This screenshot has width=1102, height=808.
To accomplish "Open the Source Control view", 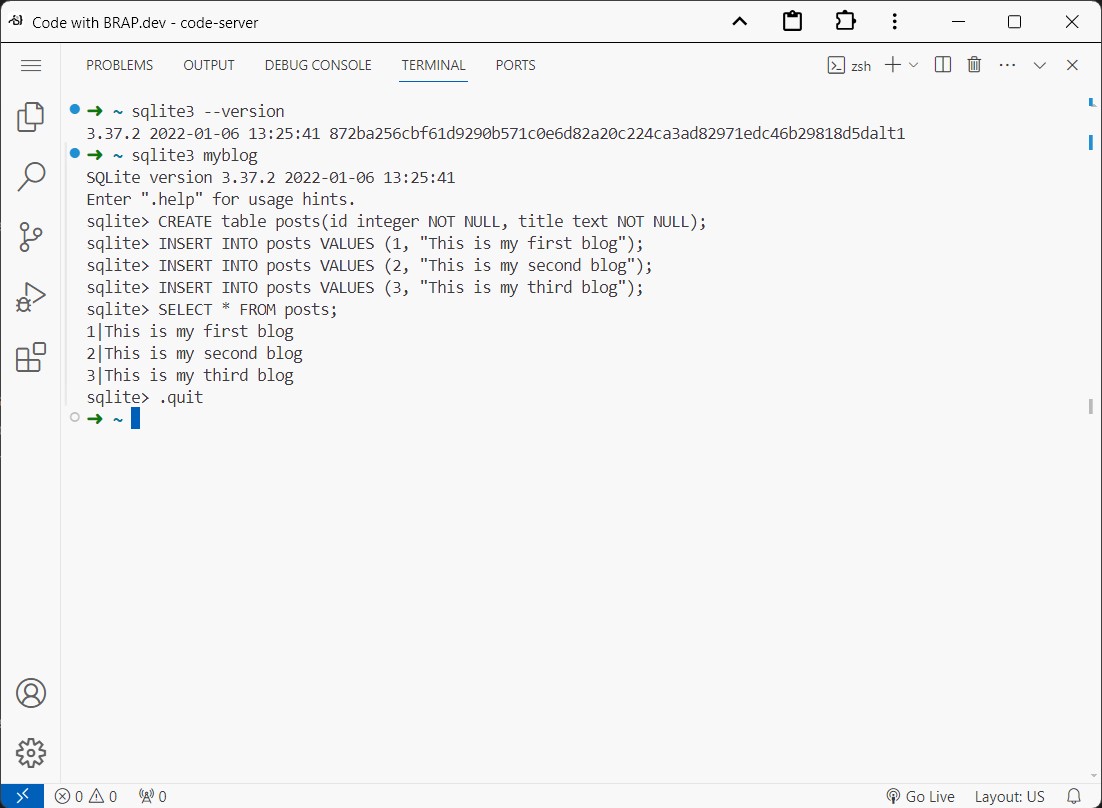I will click(x=30, y=237).
